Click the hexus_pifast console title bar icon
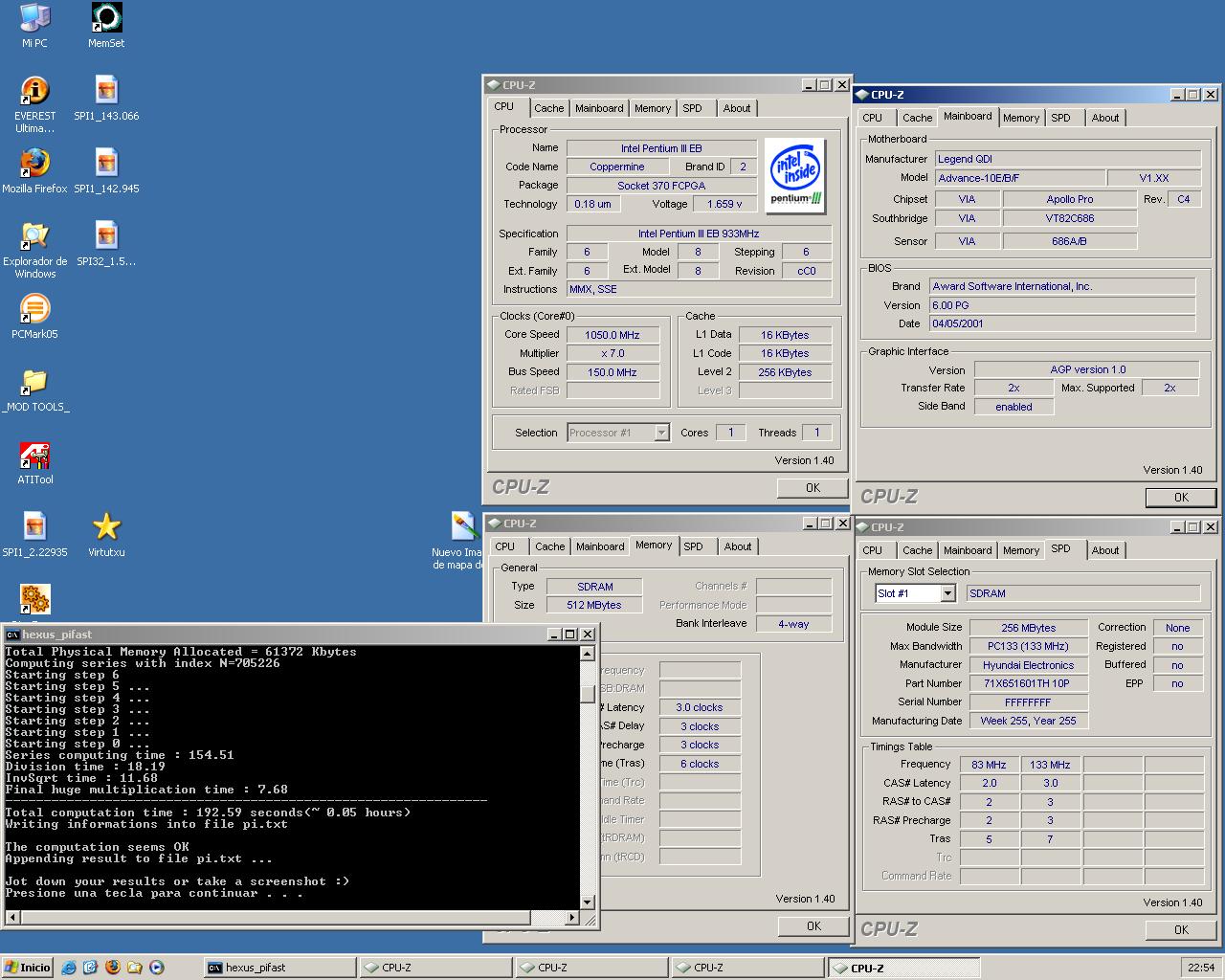 [12, 635]
